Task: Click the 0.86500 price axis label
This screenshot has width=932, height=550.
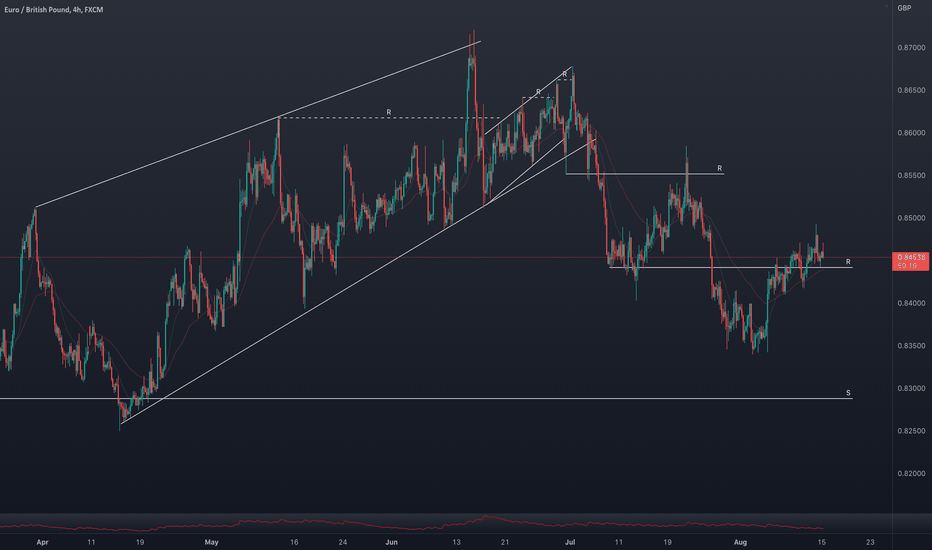Action: tap(911, 90)
